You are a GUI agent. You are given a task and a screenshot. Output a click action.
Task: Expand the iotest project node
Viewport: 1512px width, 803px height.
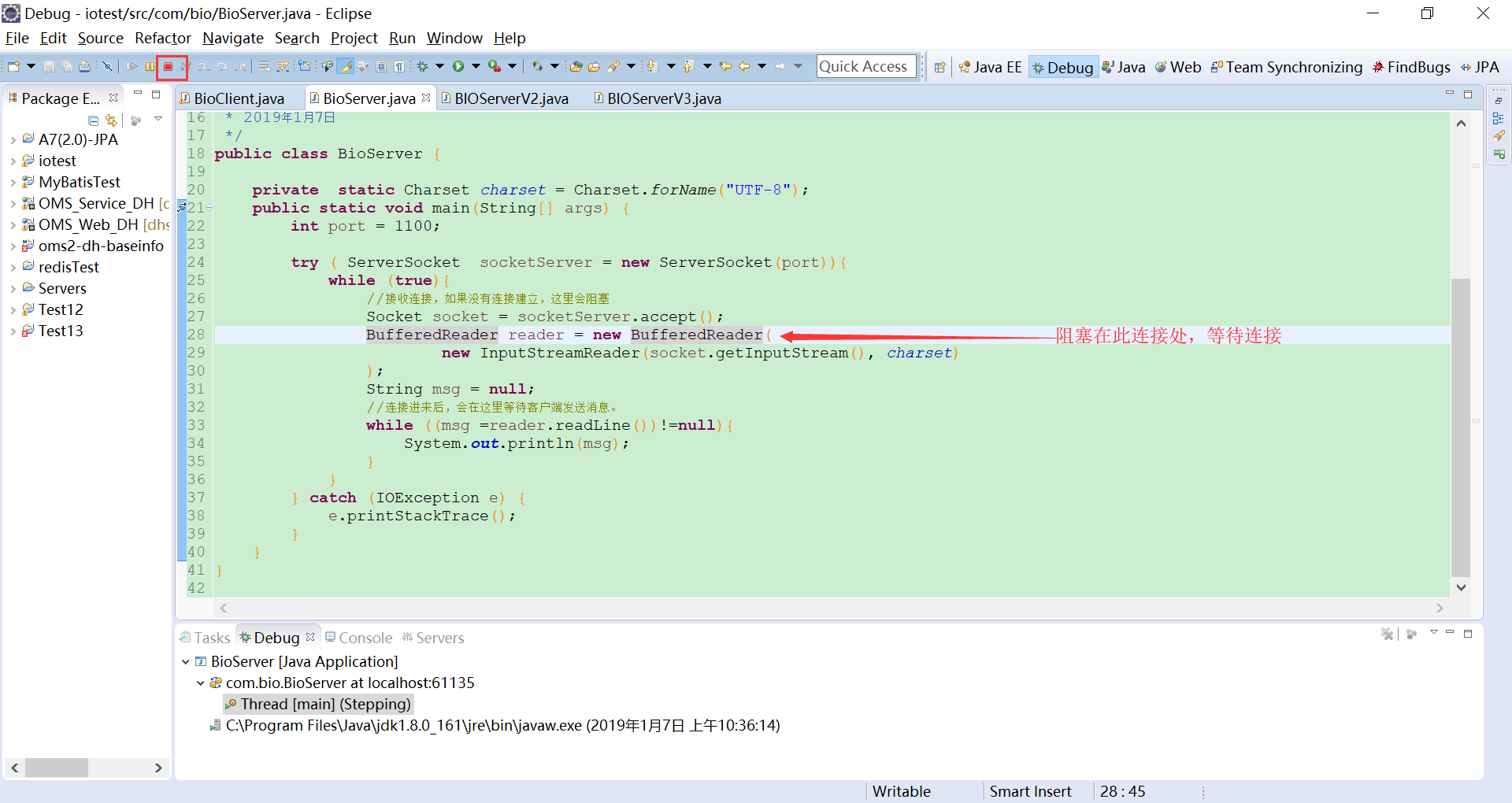pyautogui.click(x=13, y=161)
